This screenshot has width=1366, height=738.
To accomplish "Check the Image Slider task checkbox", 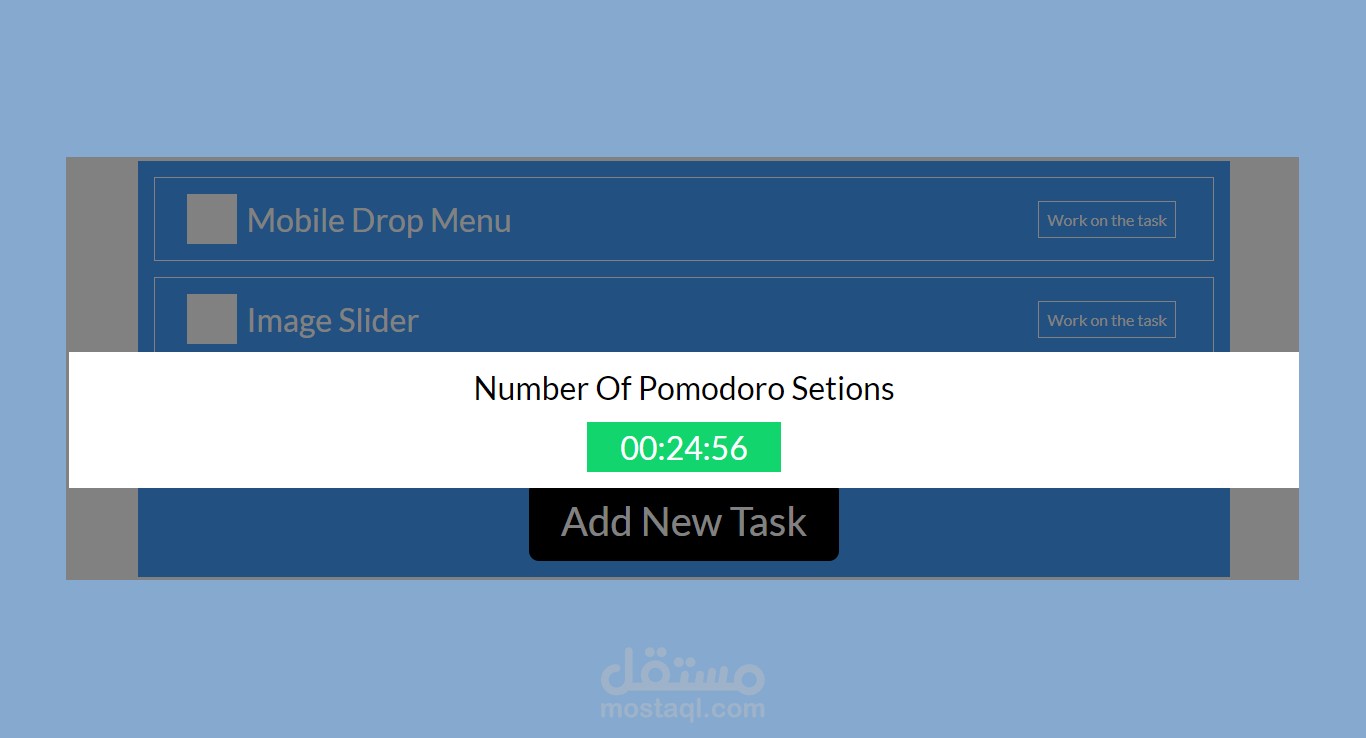I will [x=212, y=319].
